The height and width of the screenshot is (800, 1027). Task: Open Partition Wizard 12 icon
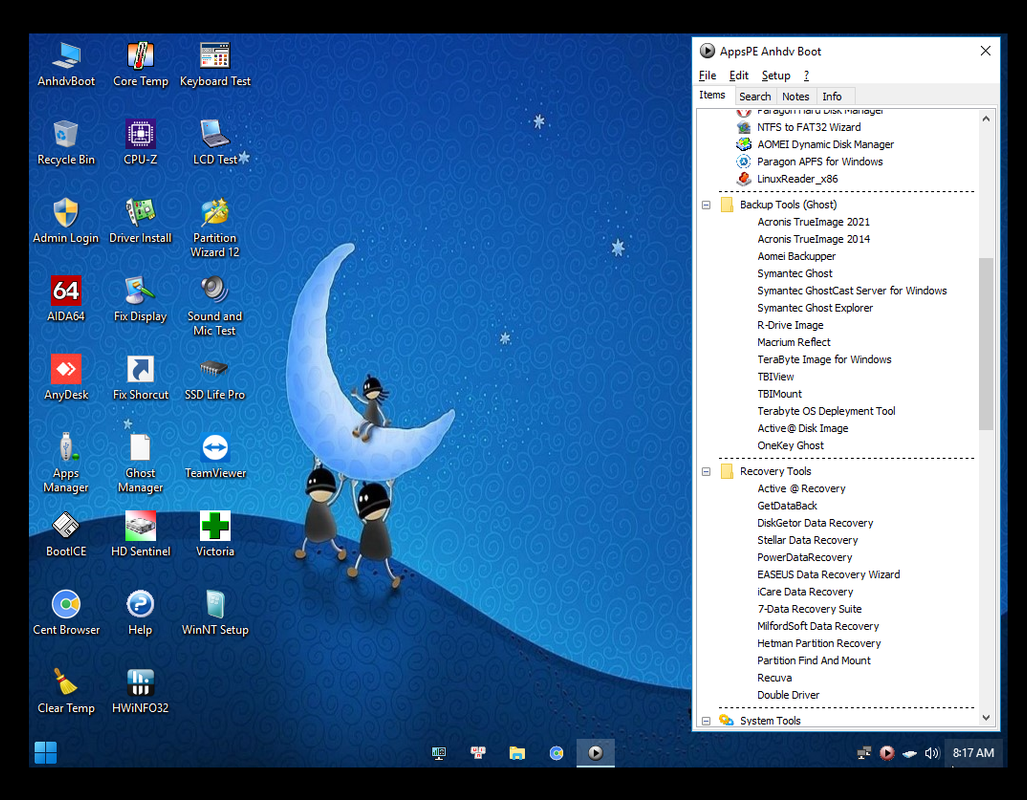point(215,227)
